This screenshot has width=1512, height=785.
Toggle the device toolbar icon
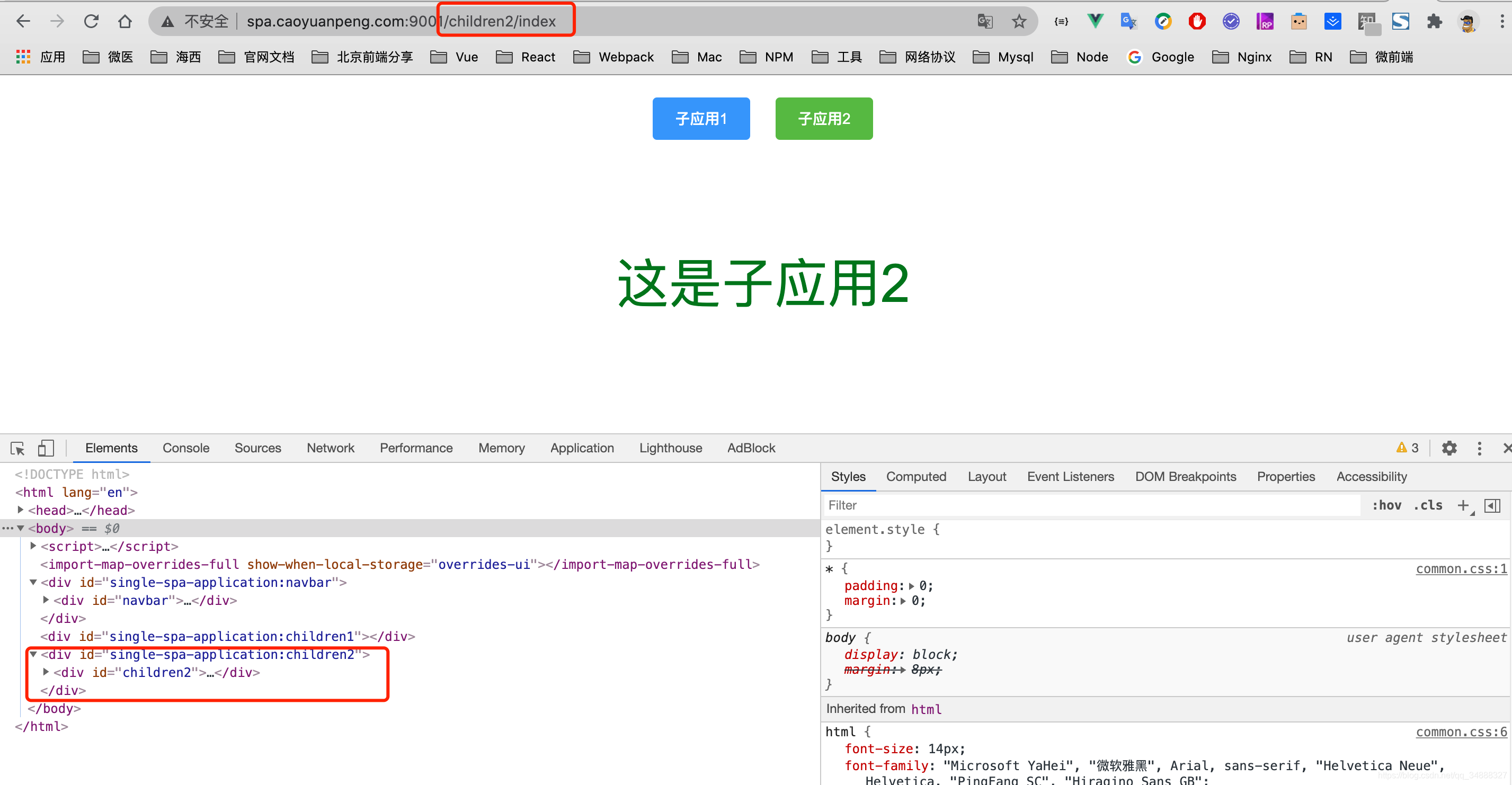tap(46, 448)
